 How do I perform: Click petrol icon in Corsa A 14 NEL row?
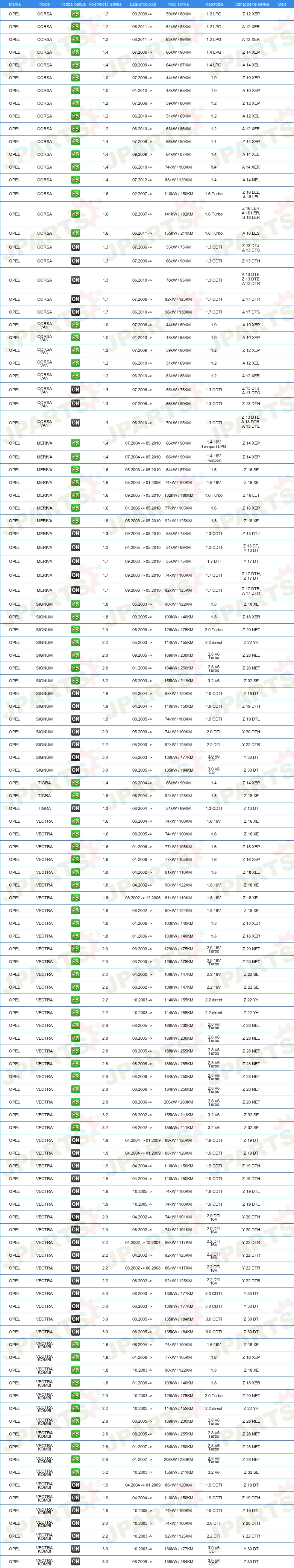75,179
